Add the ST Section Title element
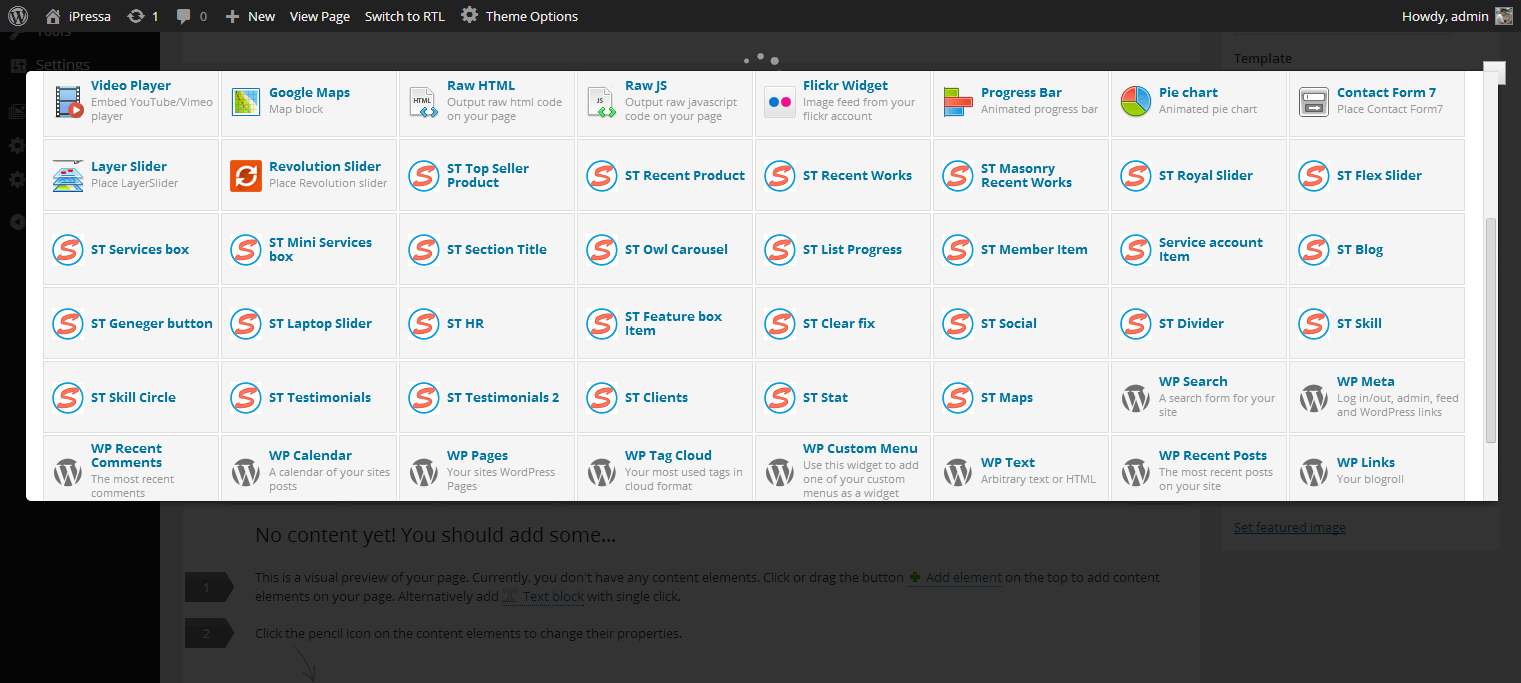Viewport: 1521px width, 683px height. pos(487,250)
